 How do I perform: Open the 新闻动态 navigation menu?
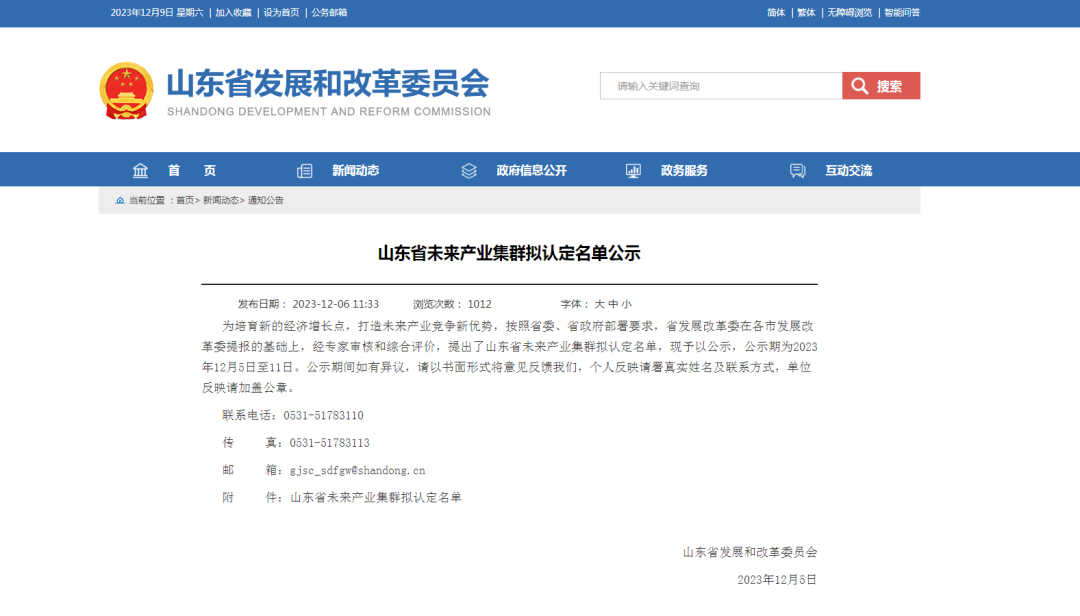[355, 171]
